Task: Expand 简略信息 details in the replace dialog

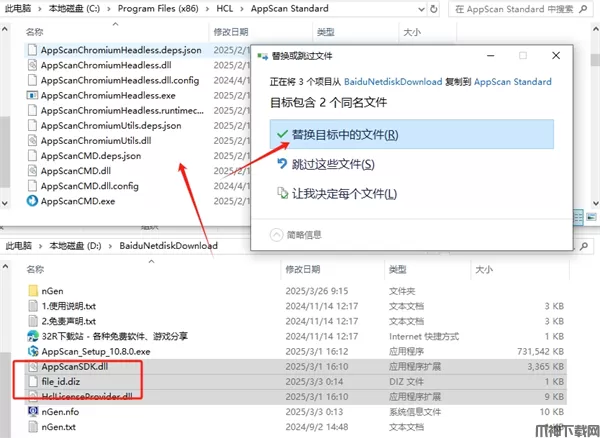Action: click(276, 234)
